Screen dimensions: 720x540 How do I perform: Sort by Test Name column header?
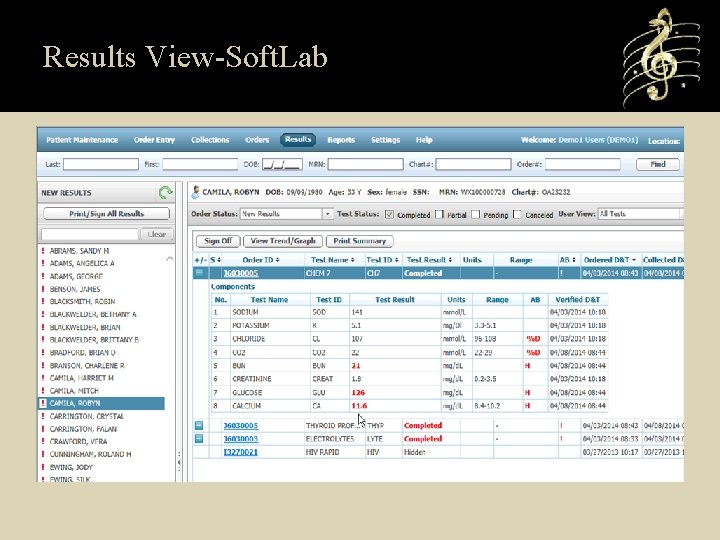(x=332, y=260)
